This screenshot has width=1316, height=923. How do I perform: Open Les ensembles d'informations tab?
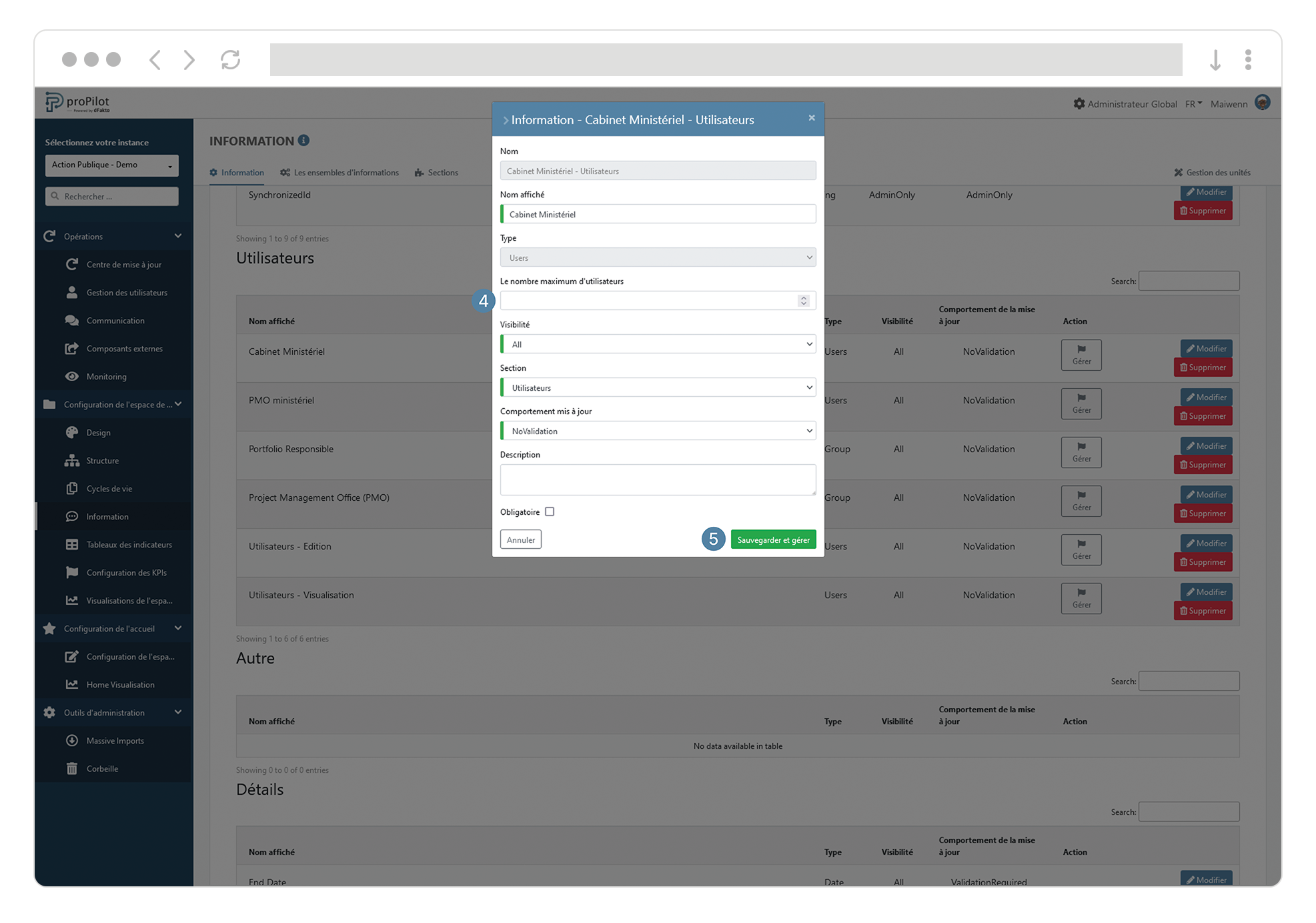(340, 172)
